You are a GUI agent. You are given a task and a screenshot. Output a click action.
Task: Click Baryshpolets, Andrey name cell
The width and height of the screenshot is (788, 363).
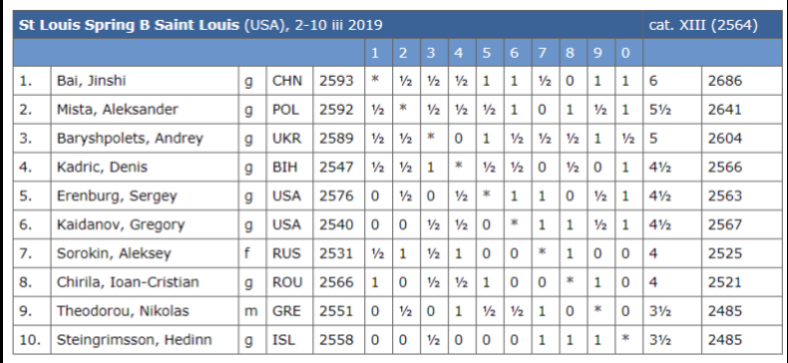click(130, 138)
